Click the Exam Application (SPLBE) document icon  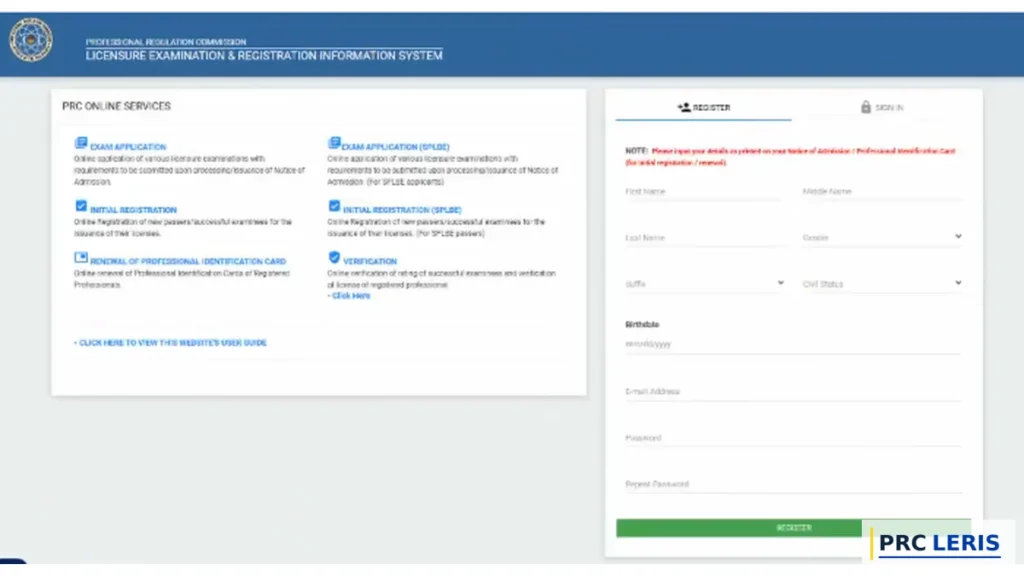tap(334, 143)
